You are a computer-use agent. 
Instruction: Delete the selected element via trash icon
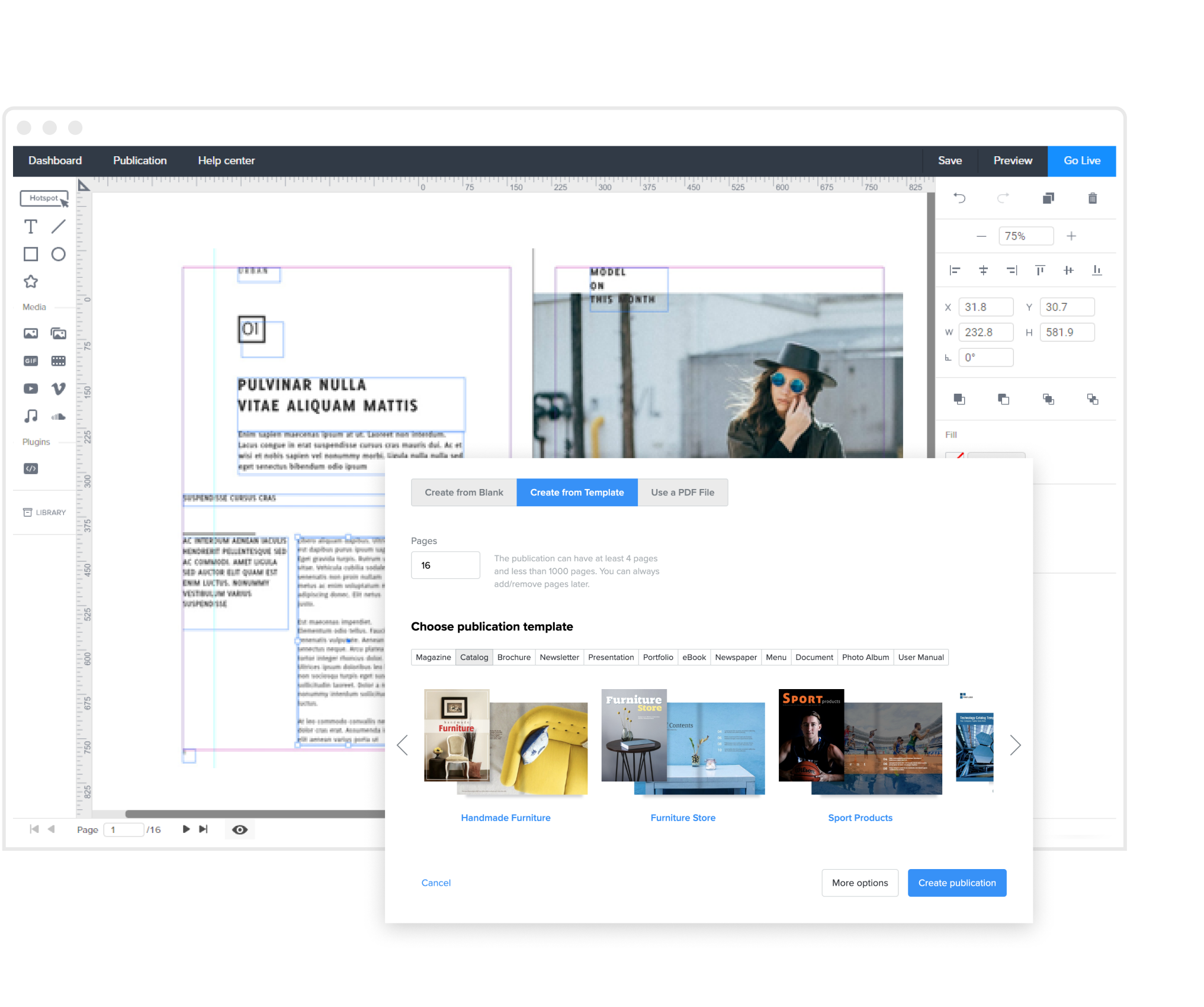[x=1092, y=198]
